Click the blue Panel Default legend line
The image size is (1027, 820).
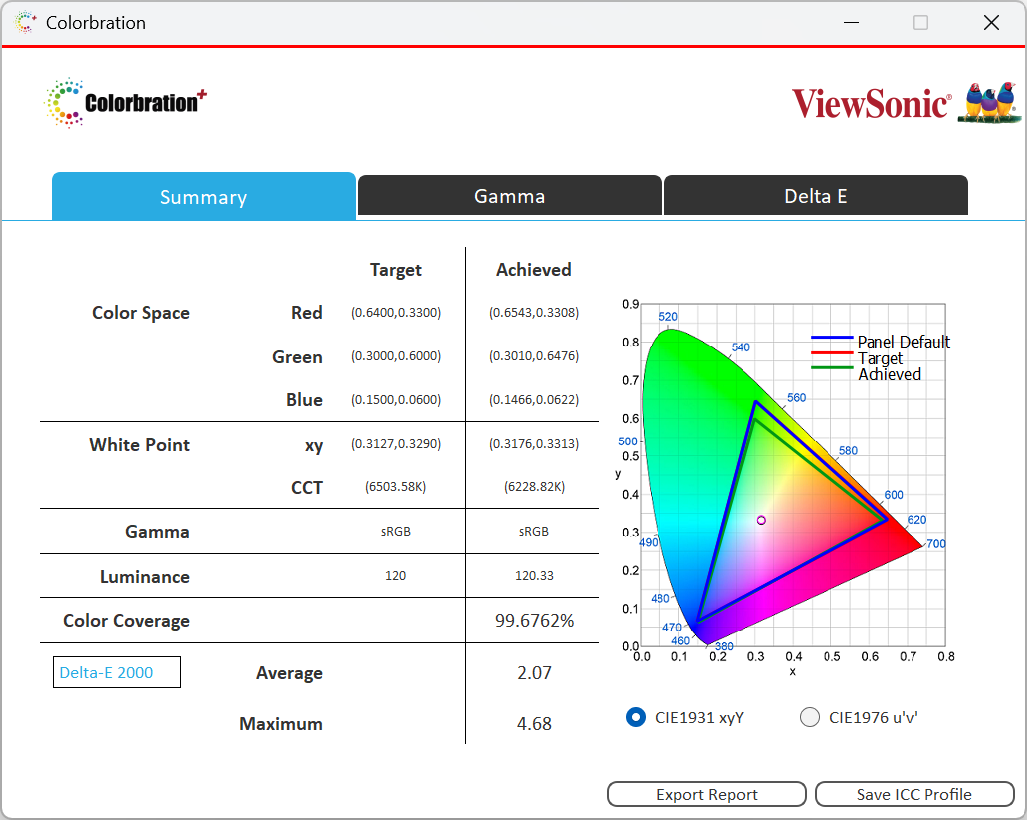coord(832,339)
